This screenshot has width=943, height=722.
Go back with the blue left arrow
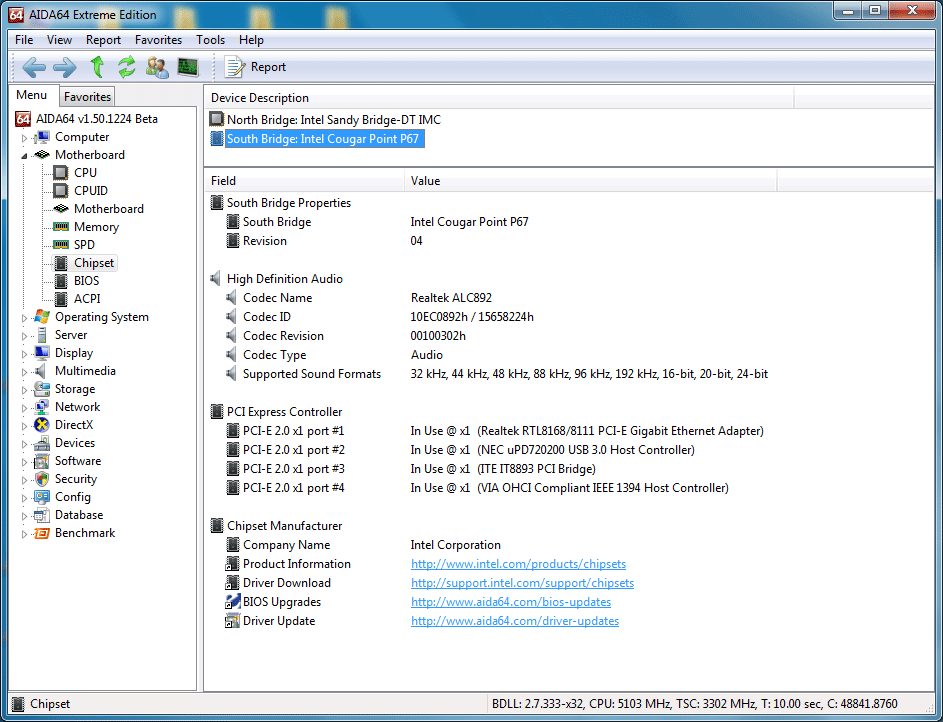34,67
